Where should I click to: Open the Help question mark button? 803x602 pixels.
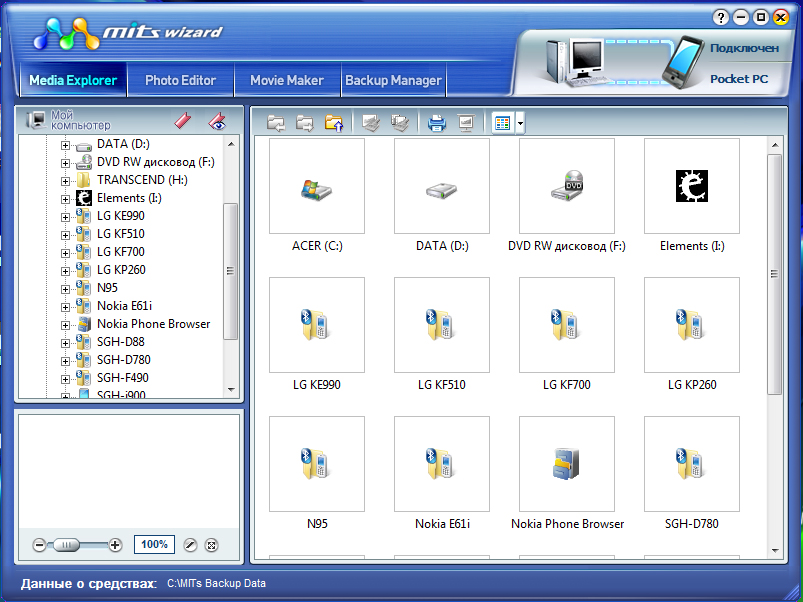(x=721, y=18)
